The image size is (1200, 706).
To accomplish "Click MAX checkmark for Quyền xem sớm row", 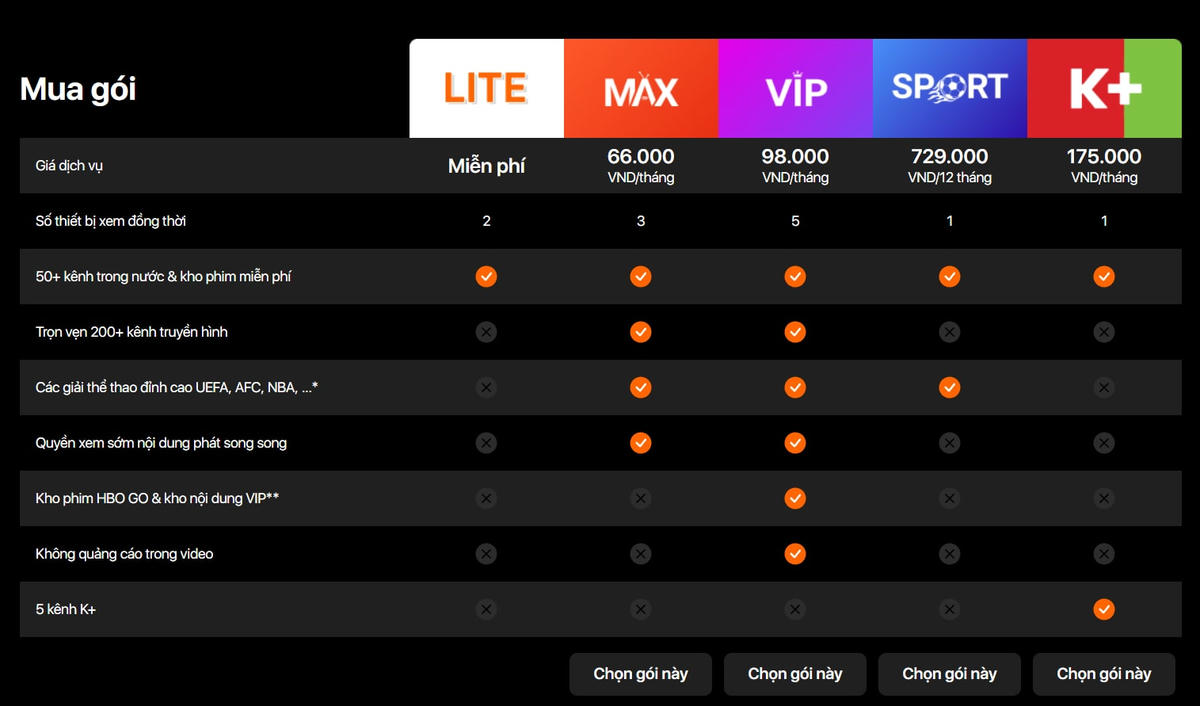I will tap(641, 442).
